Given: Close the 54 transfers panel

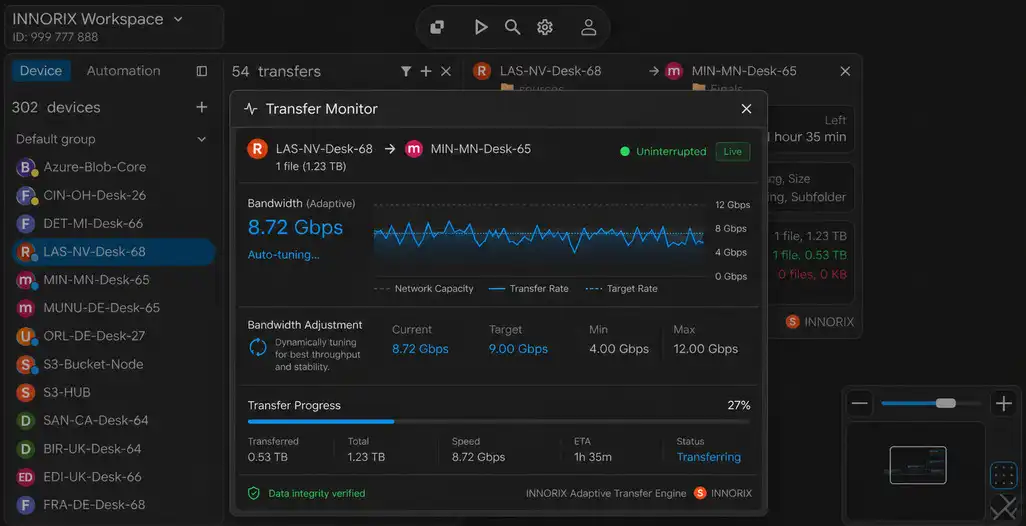Looking at the screenshot, I should click(446, 71).
